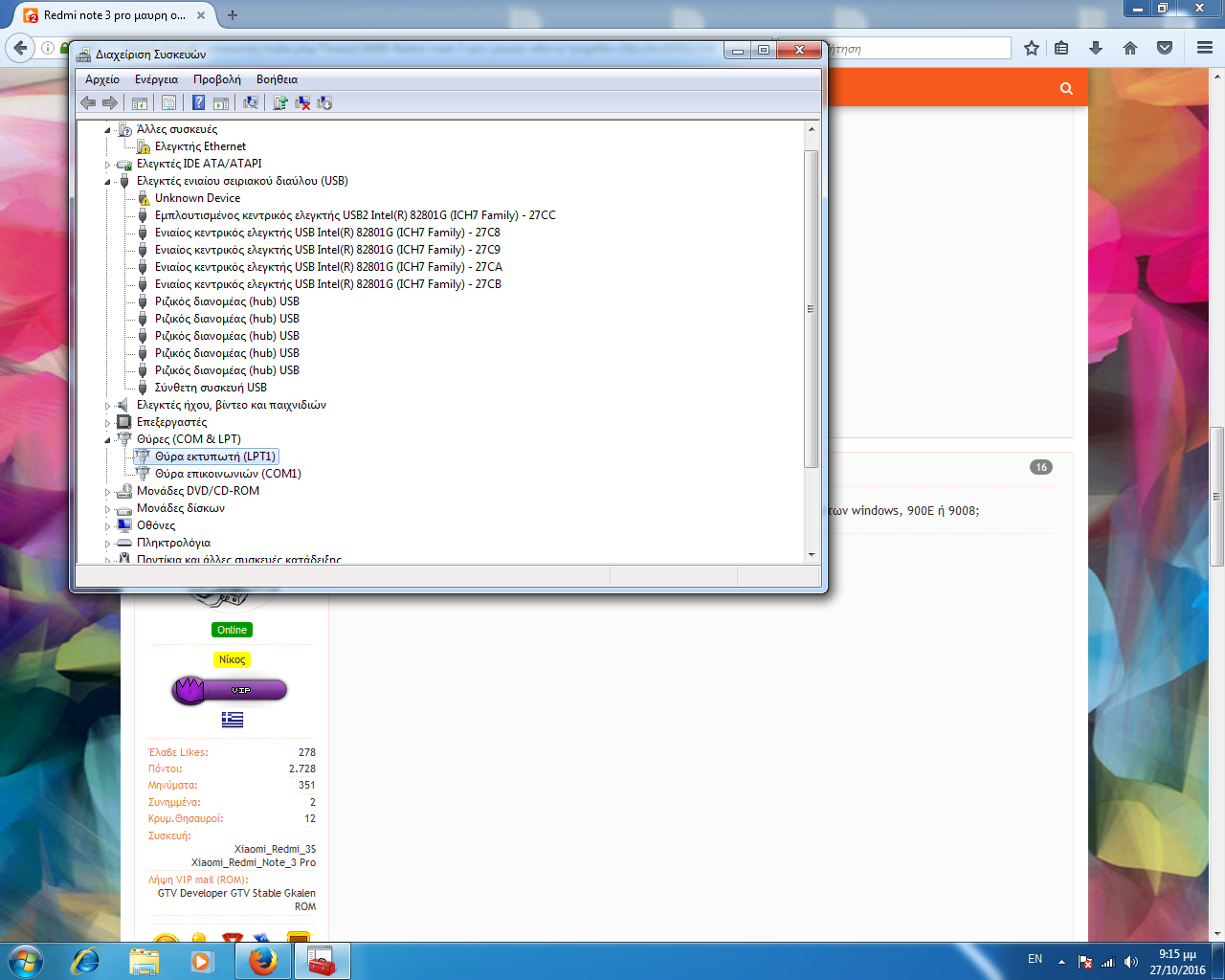Click the Device Manager scrollbar down arrow
Screen dimensions: 1225x980
[812, 554]
